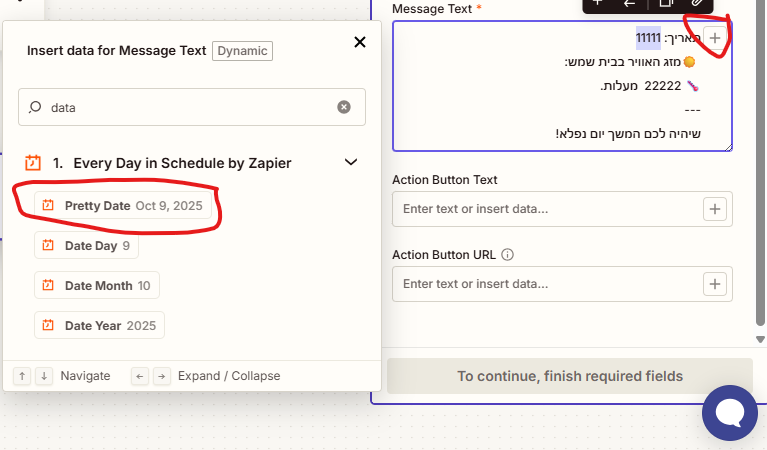Select the Date Month data pill
767x450 pixels.
[97, 286]
